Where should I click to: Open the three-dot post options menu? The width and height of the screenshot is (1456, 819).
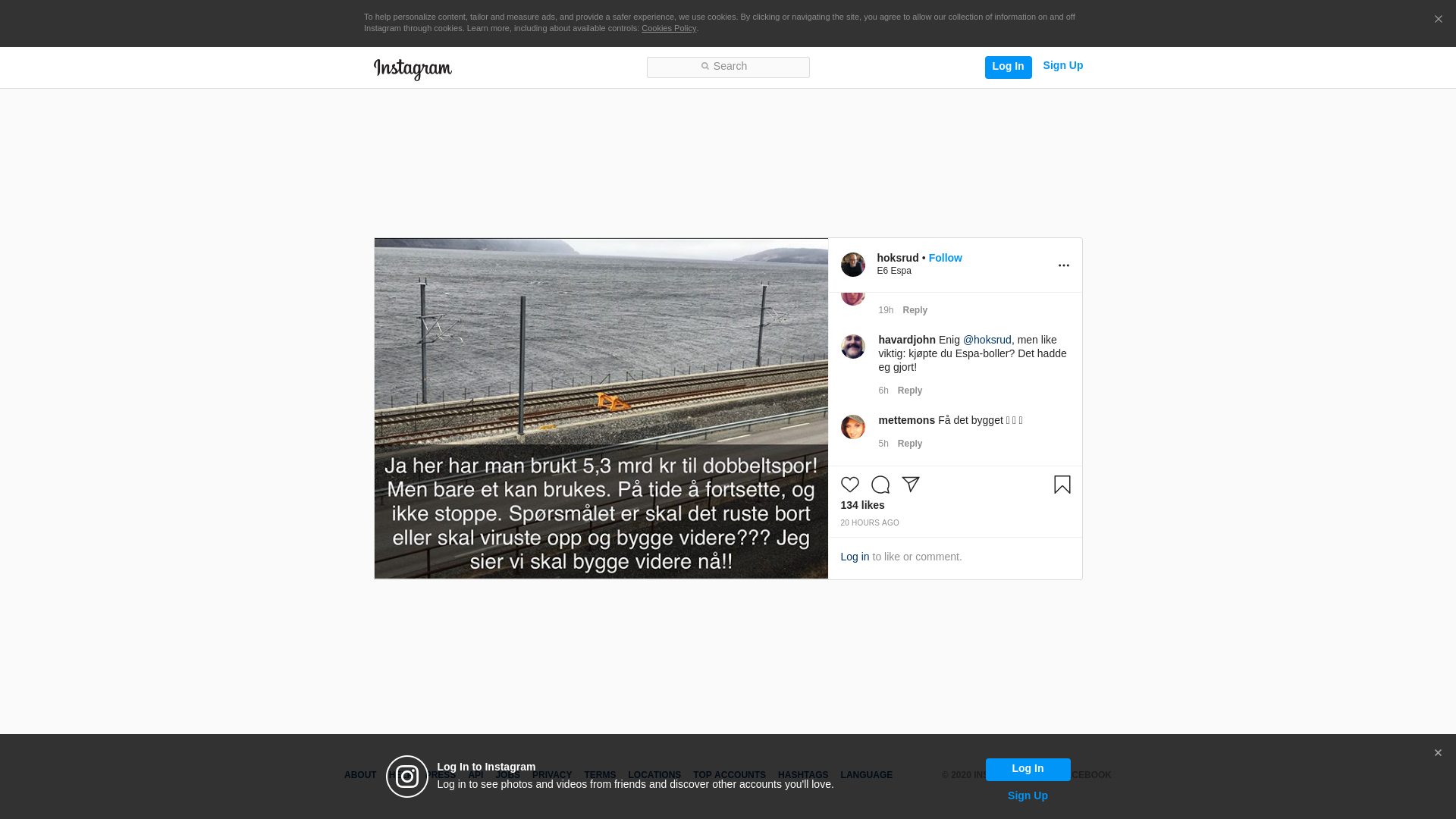click(1063, 265)
